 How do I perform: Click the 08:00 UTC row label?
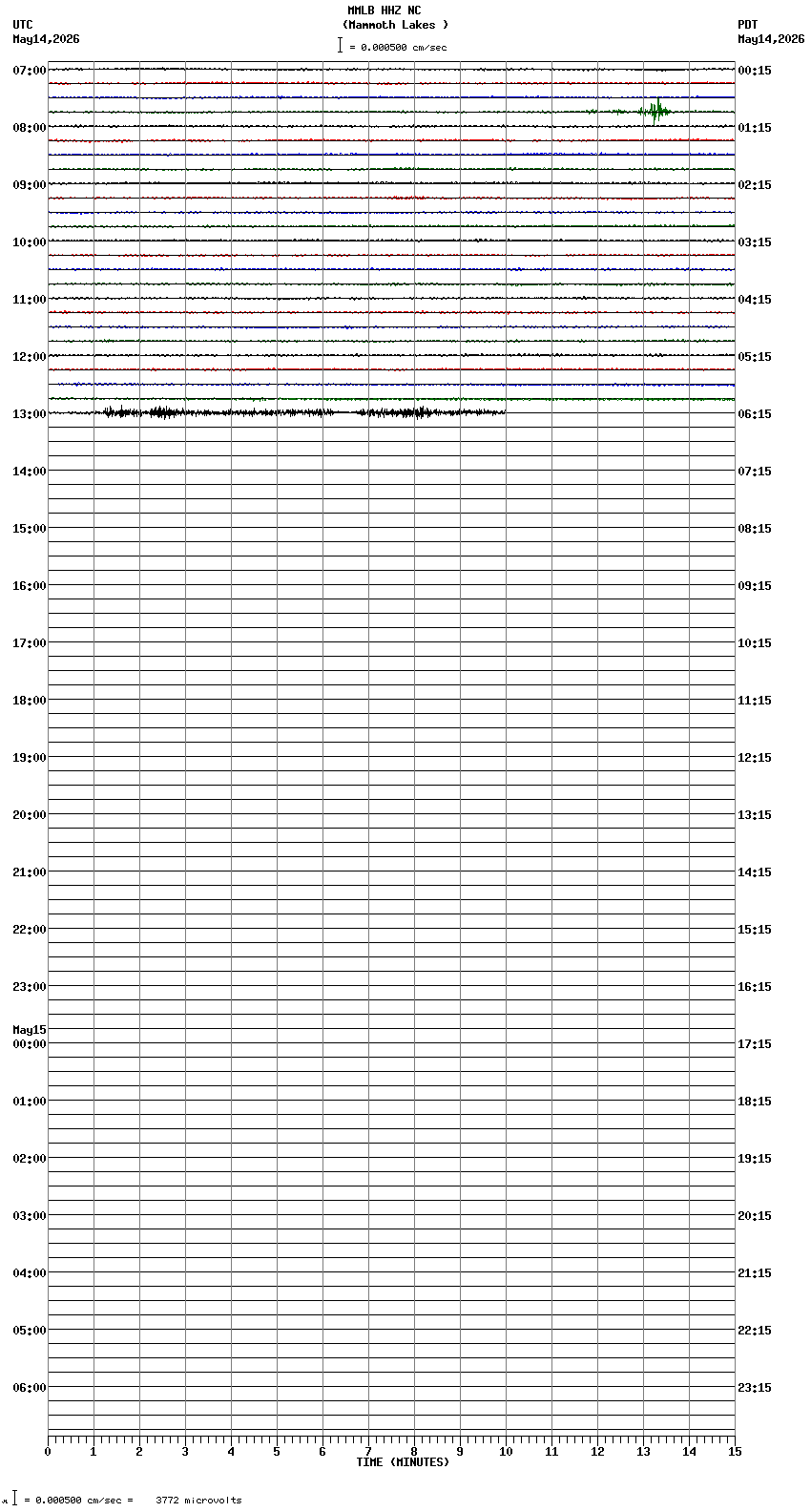(x=30, y=128)
